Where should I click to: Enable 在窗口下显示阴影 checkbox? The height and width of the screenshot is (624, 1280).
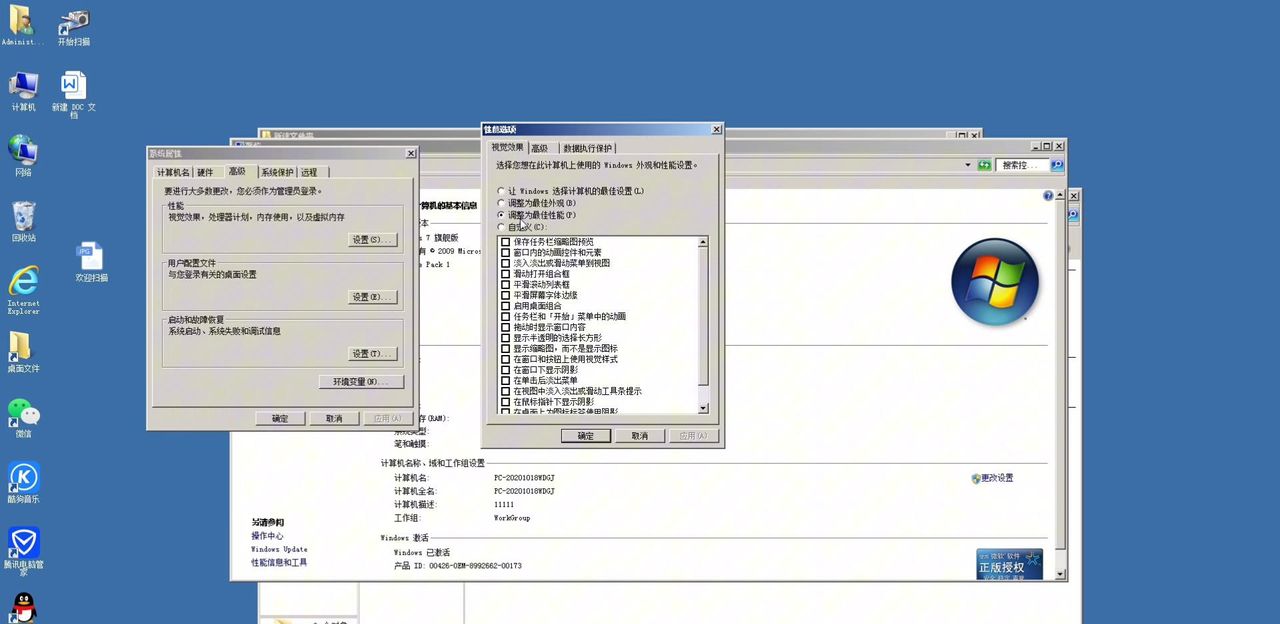pyautogui.click(x=506, y=370)
